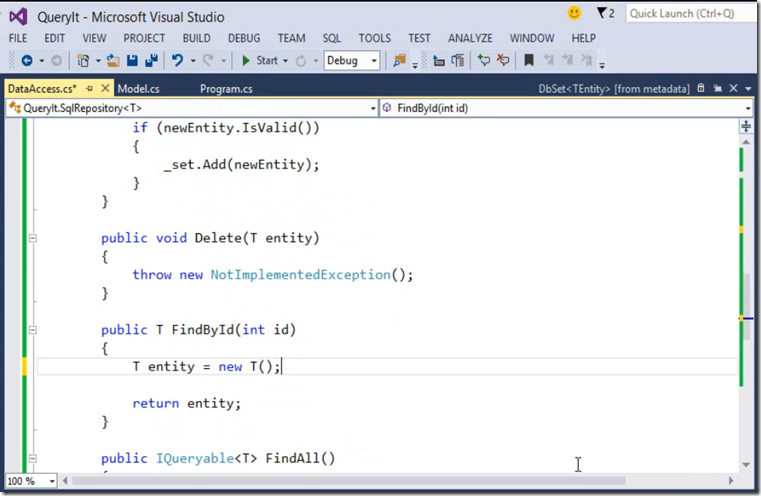Open the VIEW menu

(94, 38)
